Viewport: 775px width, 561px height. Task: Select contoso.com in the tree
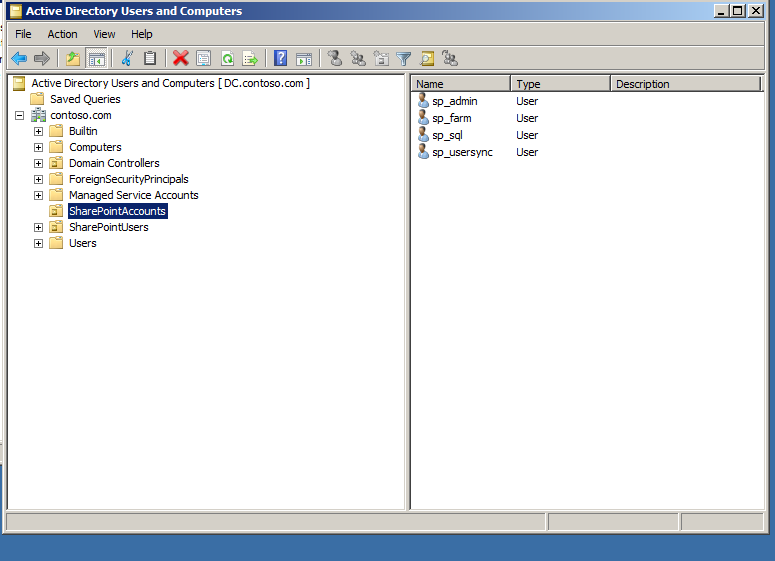[x=81, y=115]
